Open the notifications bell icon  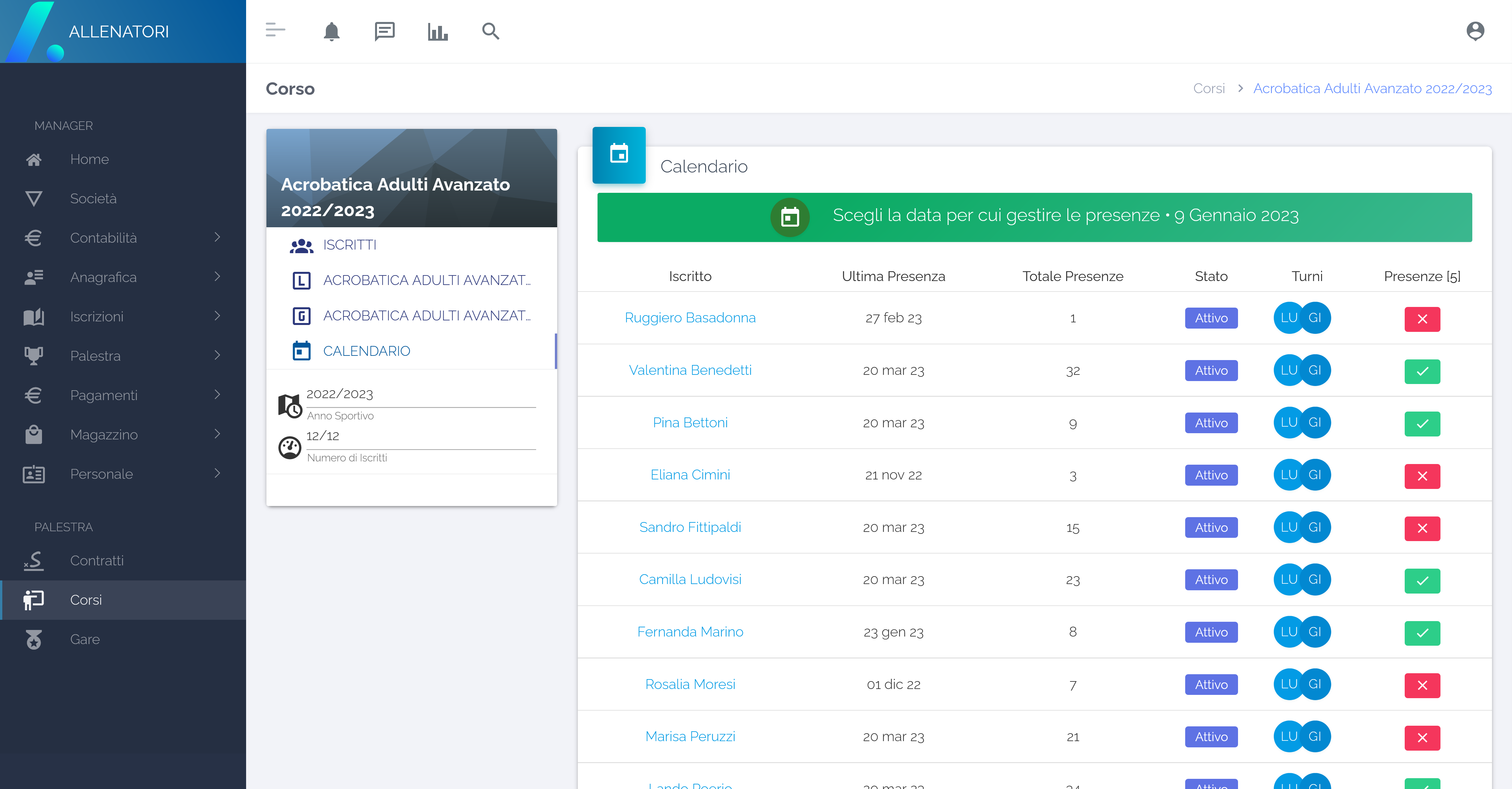point(332,31)
